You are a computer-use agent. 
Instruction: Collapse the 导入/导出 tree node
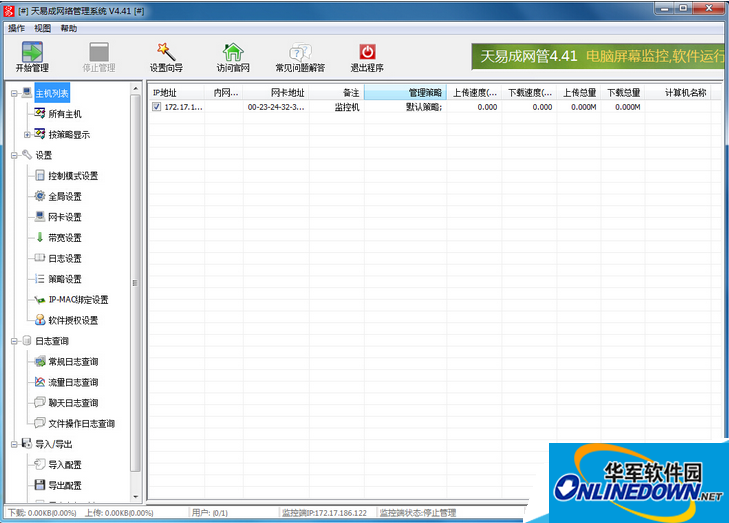click(14, 444)
